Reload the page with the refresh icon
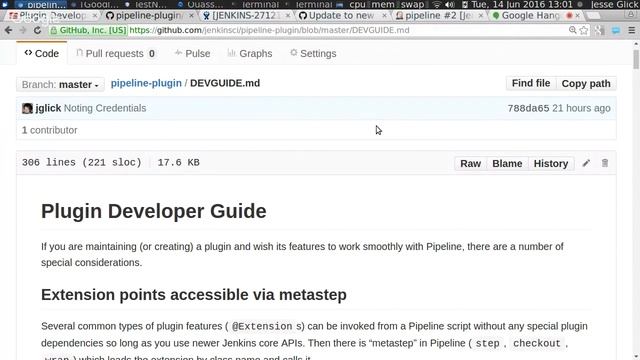The height and width of the screenshot is (360, 640). [x=37, y=30]
